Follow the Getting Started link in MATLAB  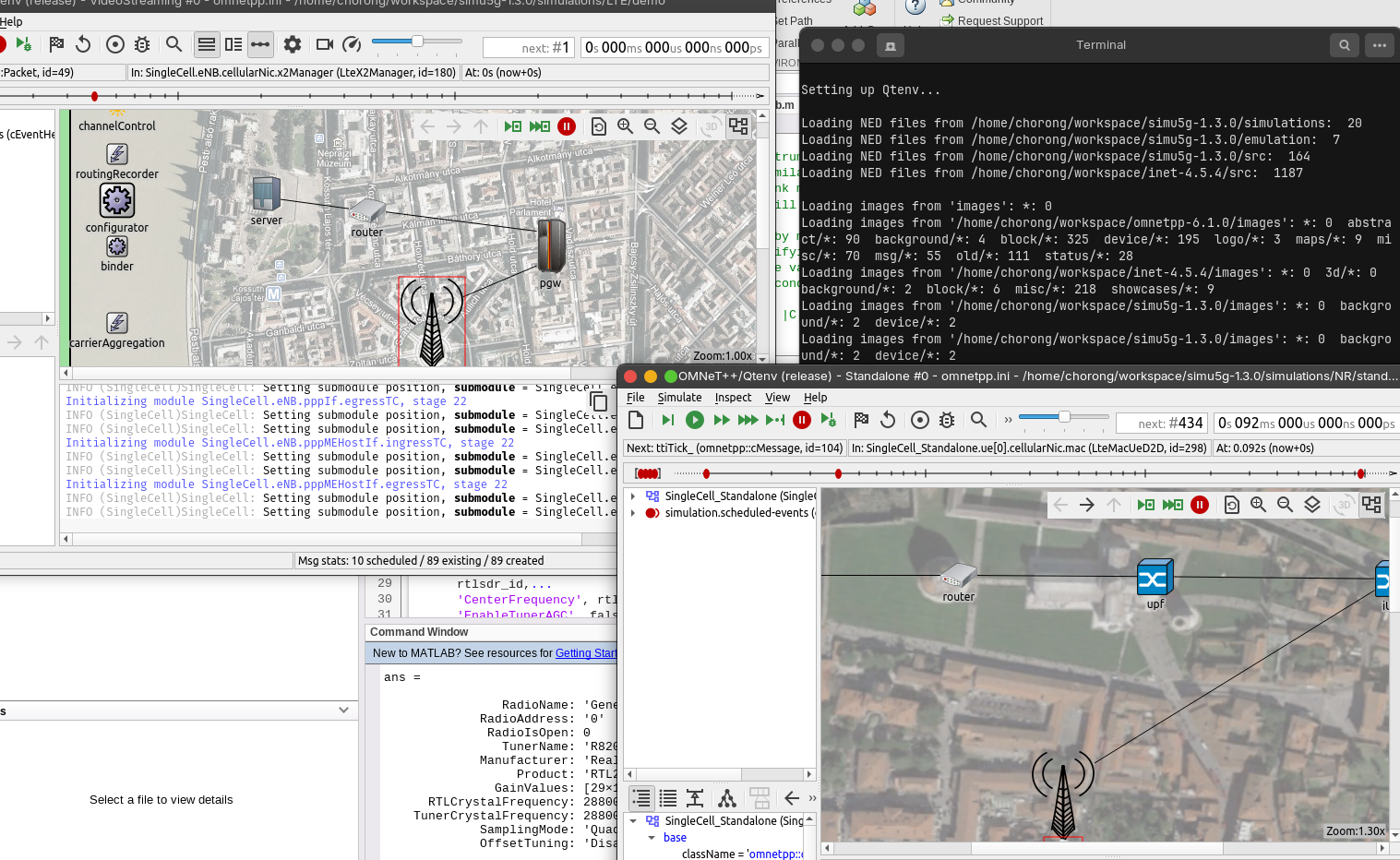[x=586, y=653]
